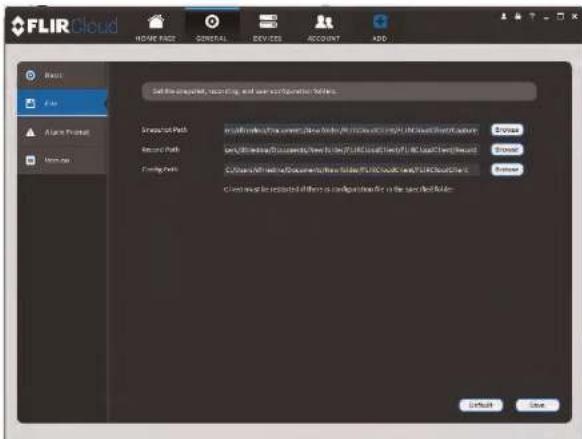Click the Record Path input field
This screenshot has height=439, width=582.
[351, 150]
